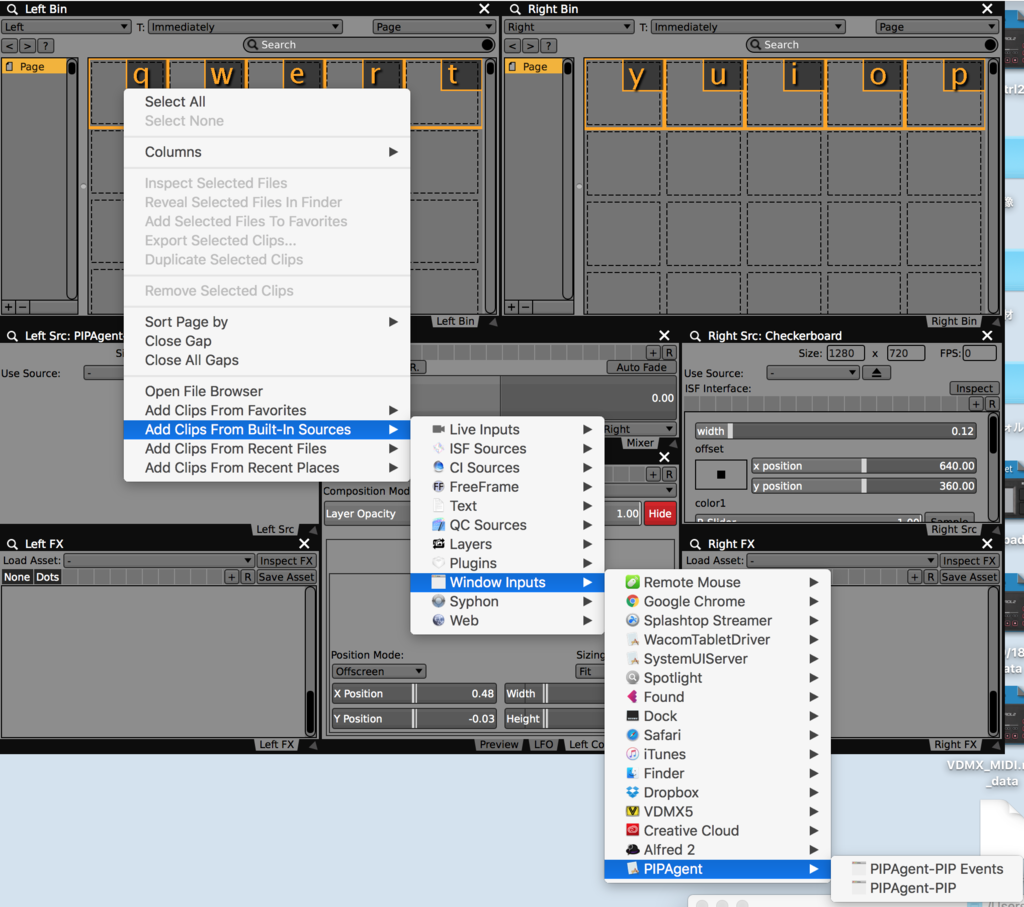
Task: Click the Inspect button in Right Src
Action: coord(974,388)
